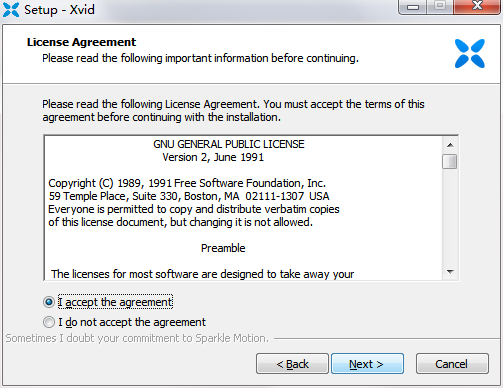503x388 pixels.
Task: Click the "Preamble" line in license text
Action: [223, 248]
